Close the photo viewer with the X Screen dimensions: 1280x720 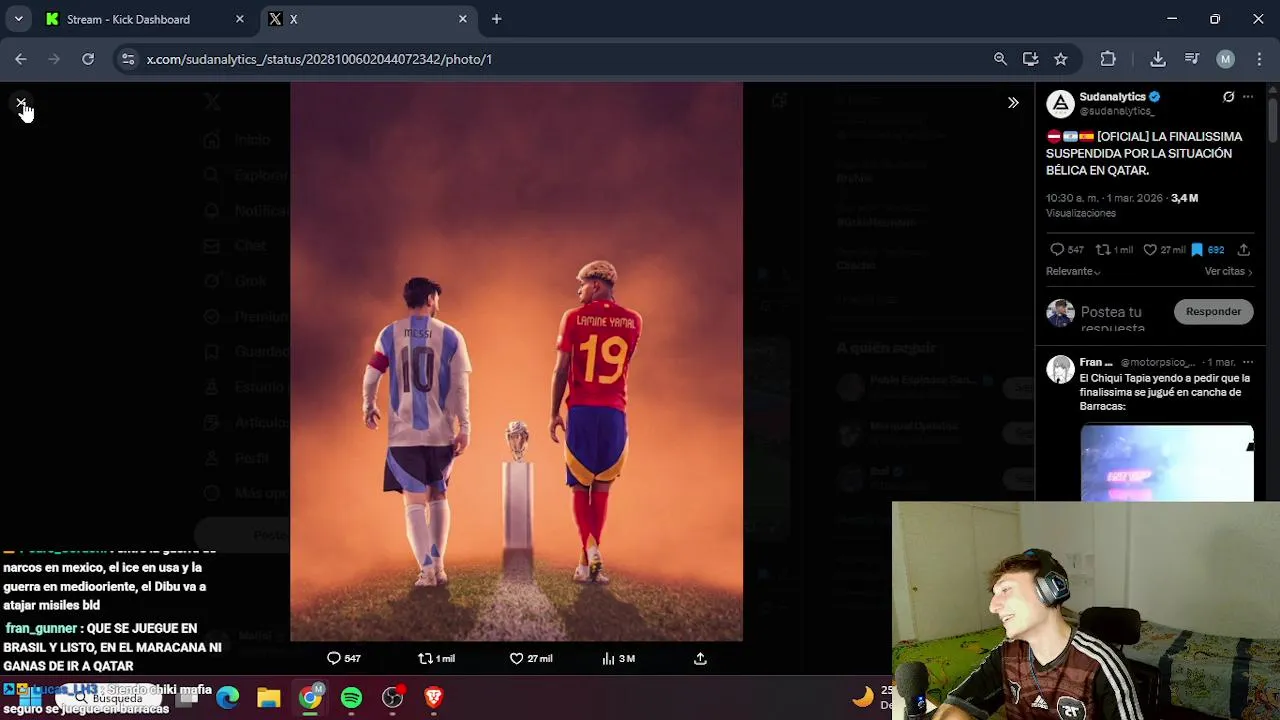[21, 103]
